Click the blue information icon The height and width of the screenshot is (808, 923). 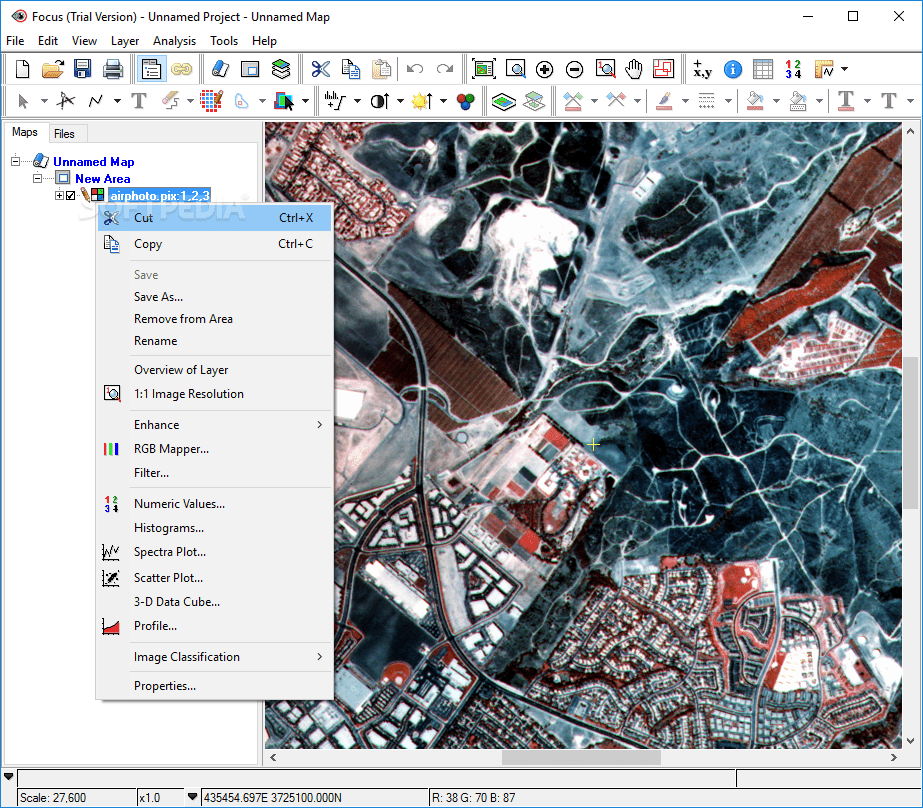click(x=732, y=69)
